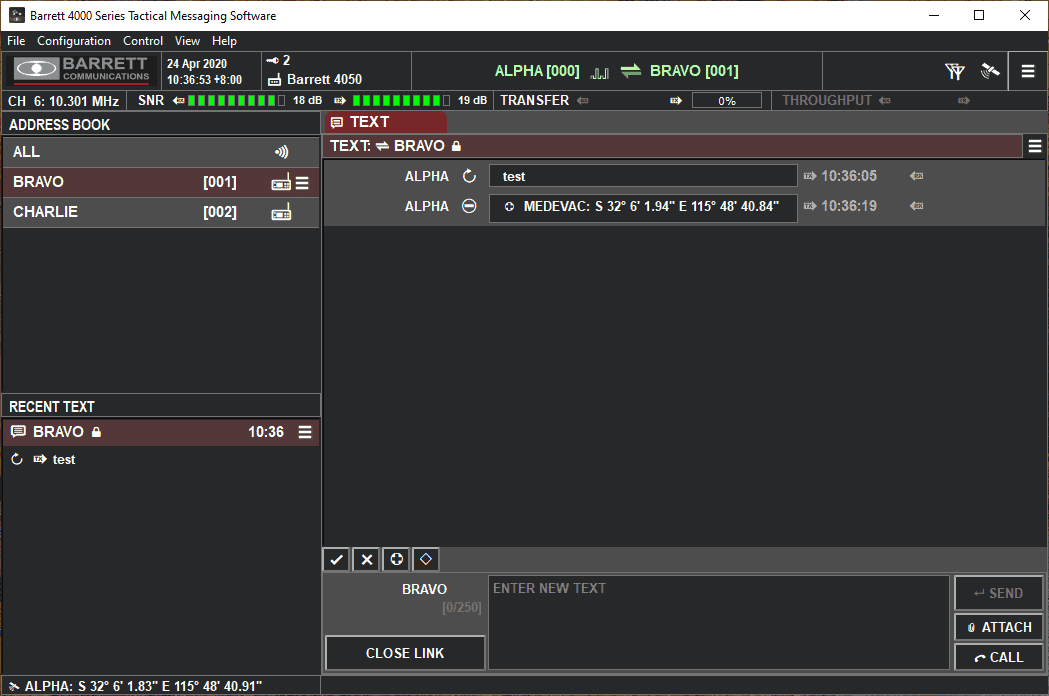Viewport: 1049px width, 696px height.
Task: Open the View menu
Action: pos(187,41)
